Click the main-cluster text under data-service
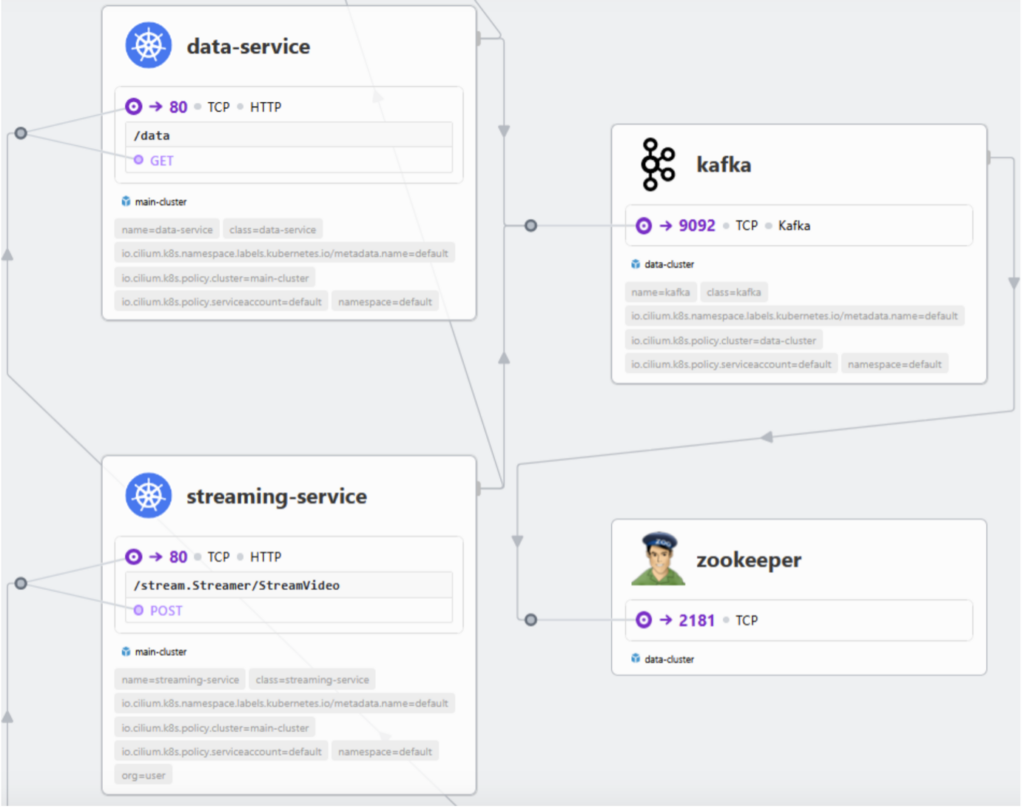Image resolution: width=1024 pixels, height=809 pixels. point(161,202)
